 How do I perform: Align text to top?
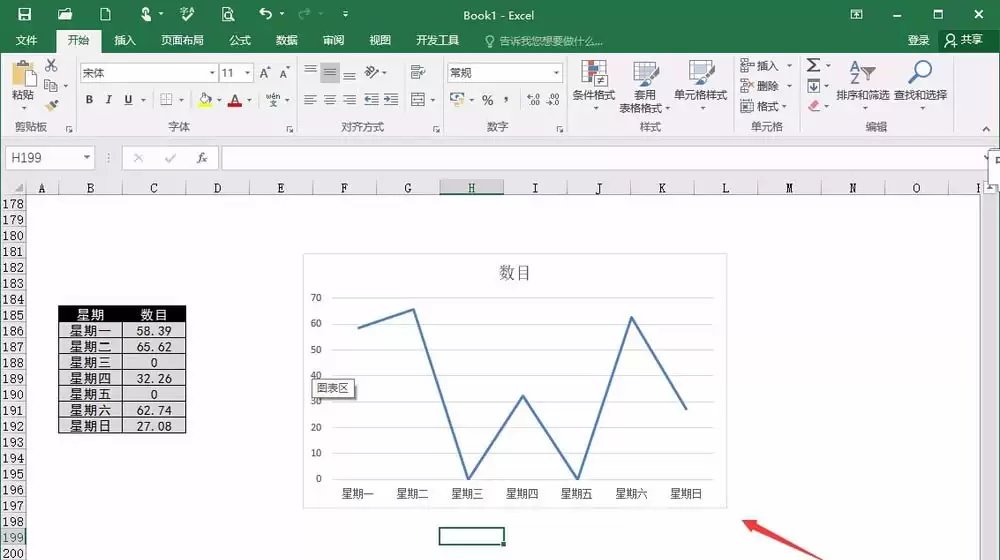pos(311,72)
